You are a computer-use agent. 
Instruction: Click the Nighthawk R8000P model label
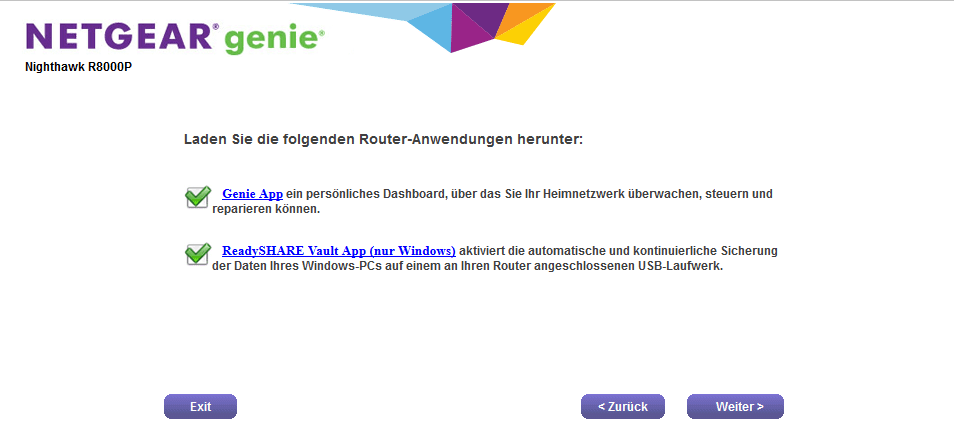coord(78,67)
